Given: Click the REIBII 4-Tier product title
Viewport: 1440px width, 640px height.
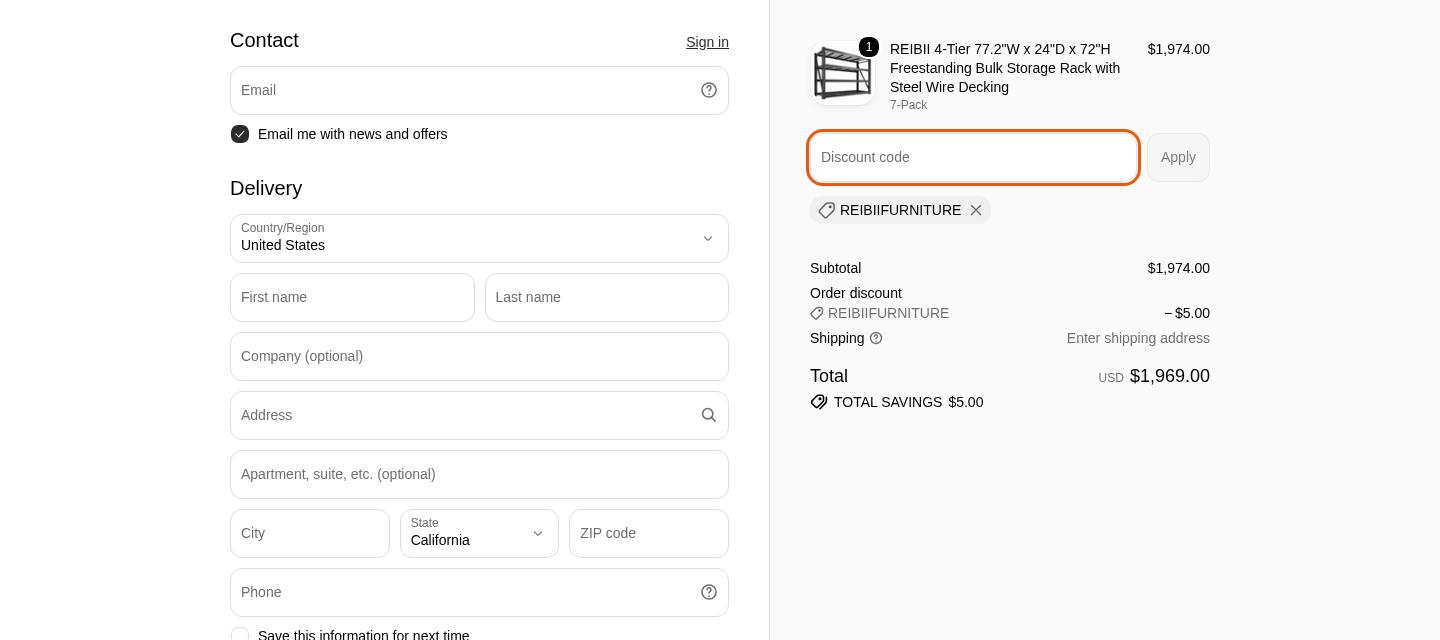Looking at the screenshot, I should click(x=1005, y=68).
